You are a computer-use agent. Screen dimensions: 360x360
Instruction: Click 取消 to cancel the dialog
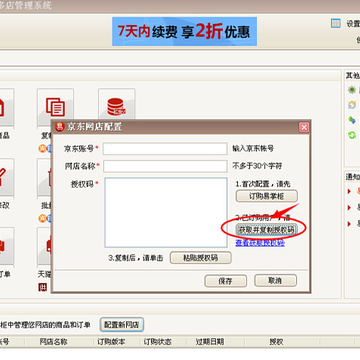(x=275, y=280)
